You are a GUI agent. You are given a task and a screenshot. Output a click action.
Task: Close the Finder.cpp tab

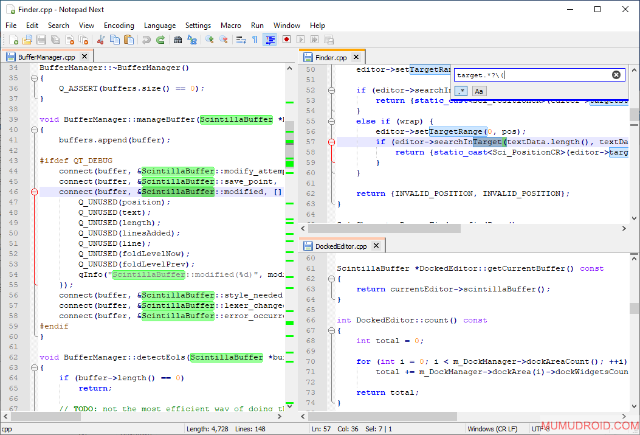coord(356,57)
